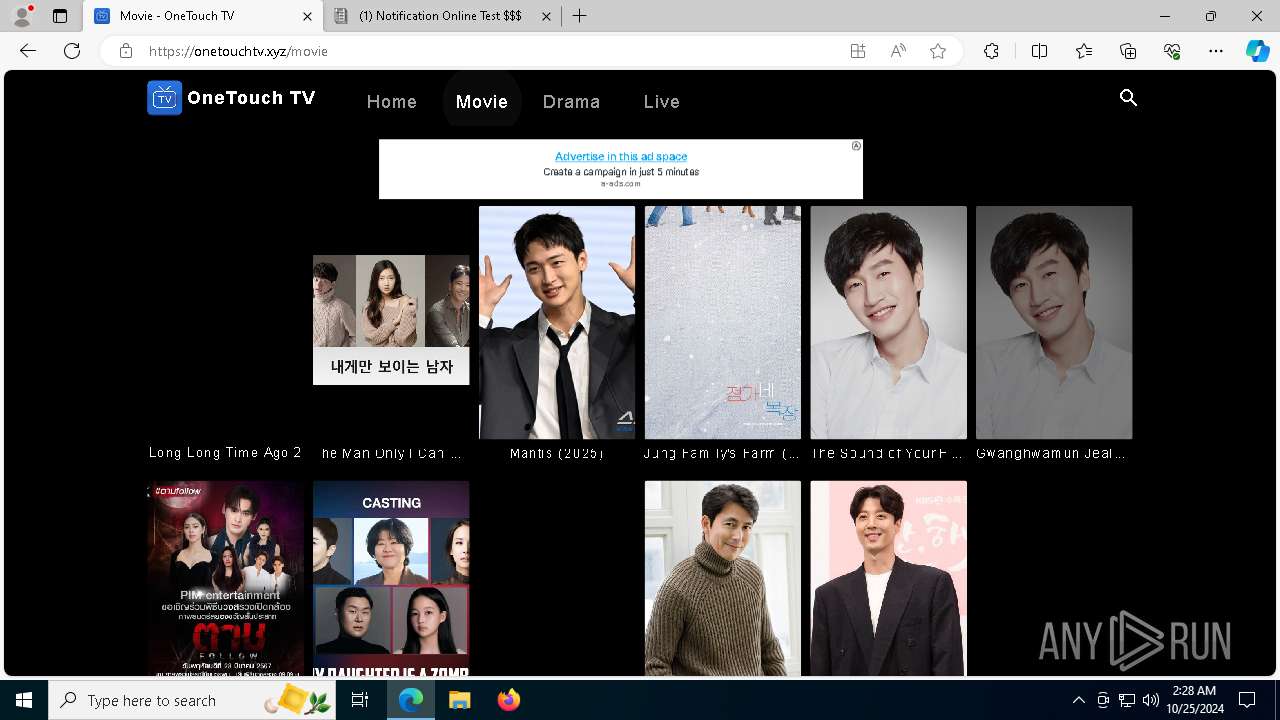Image resolution: width=1280 pixels, height=720 pixels.
Task: Open the Drama nav section
Action: click(572, 102)
